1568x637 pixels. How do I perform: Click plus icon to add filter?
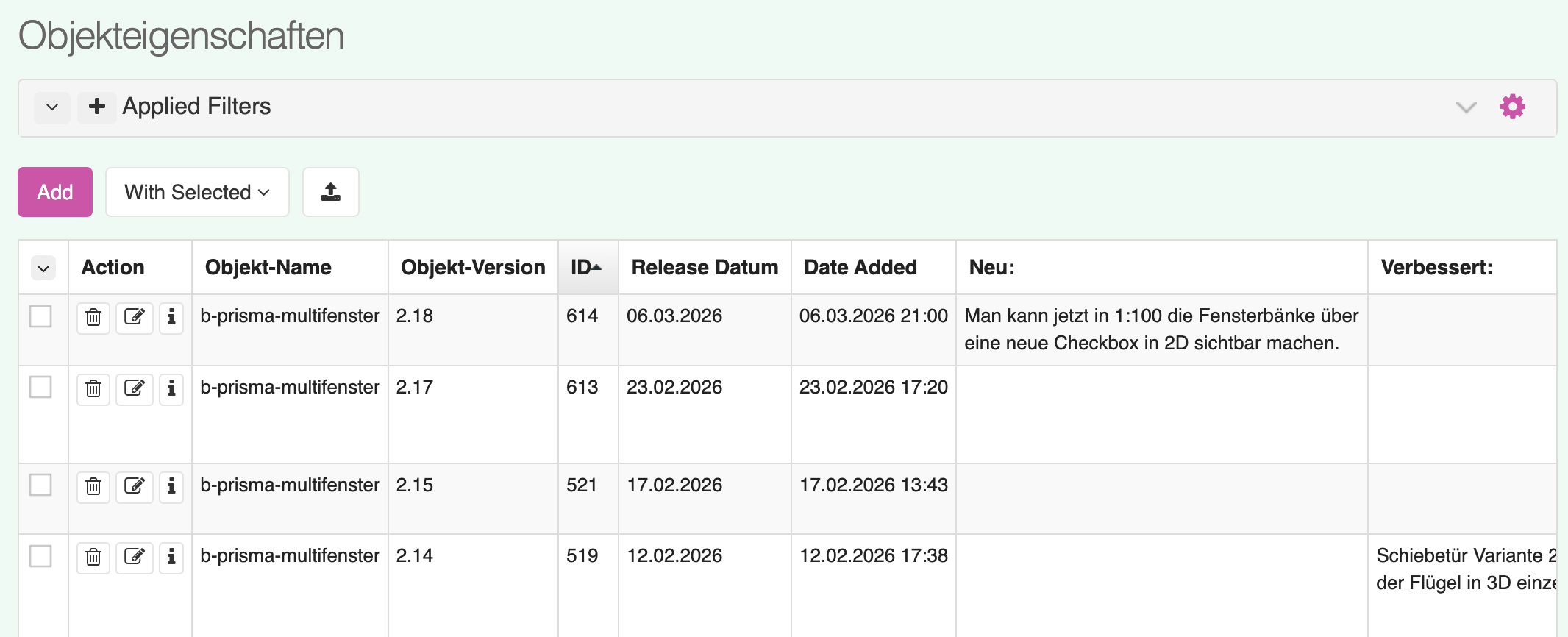(97, 107)
